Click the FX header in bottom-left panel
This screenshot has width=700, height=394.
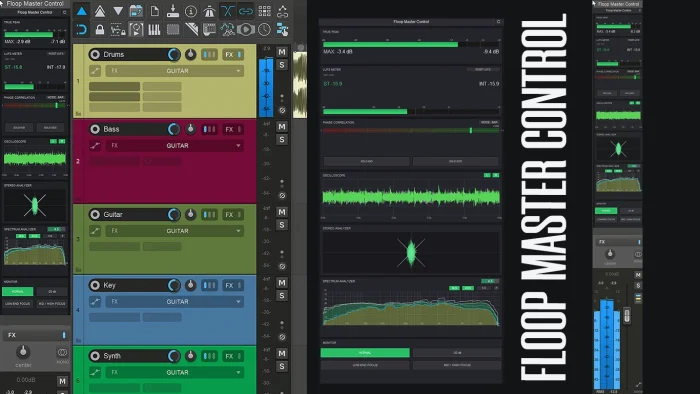35,335
